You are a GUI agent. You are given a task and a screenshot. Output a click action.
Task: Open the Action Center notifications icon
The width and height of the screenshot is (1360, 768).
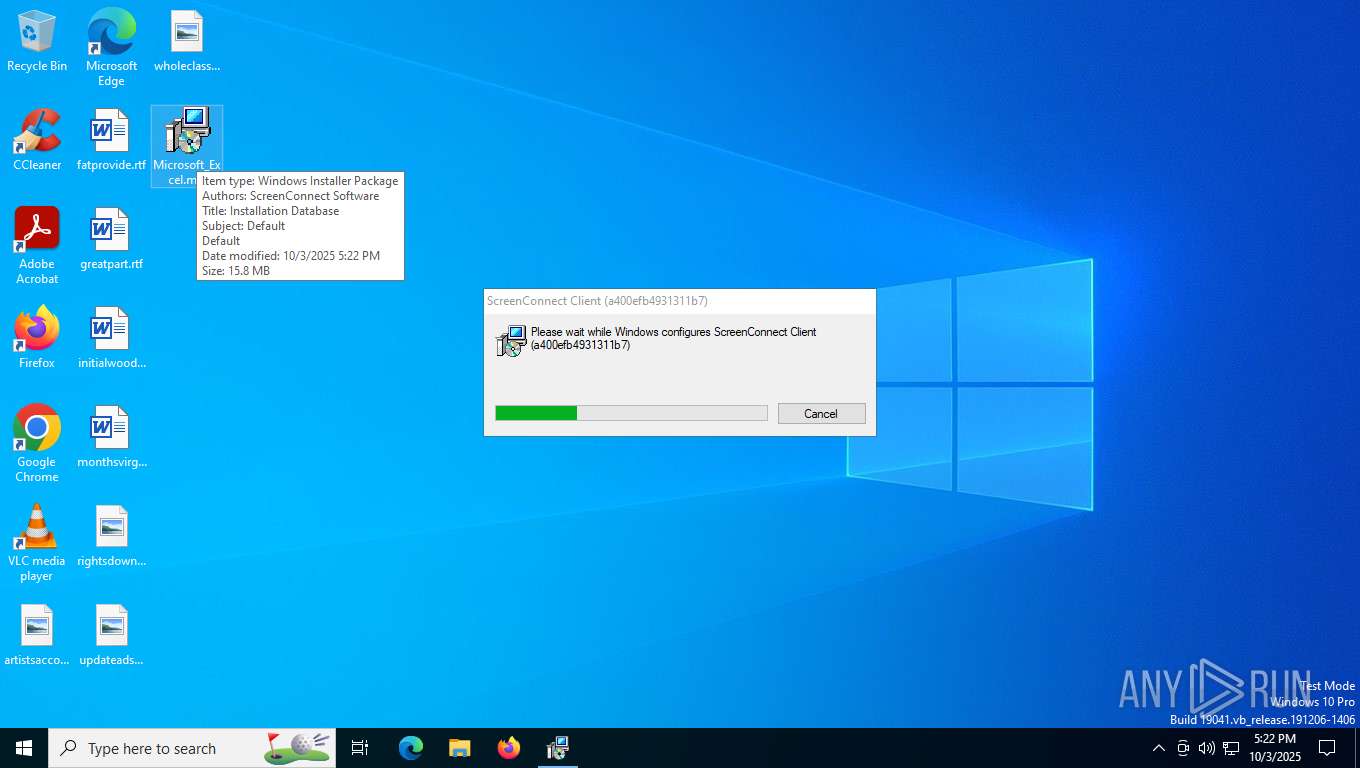pos(1327,748)
